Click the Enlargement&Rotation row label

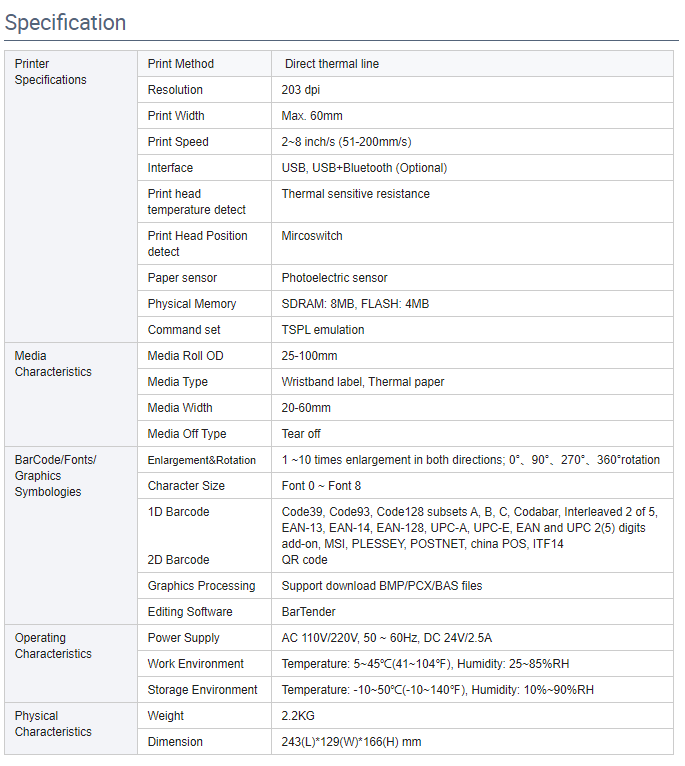[x=202, y=460]
